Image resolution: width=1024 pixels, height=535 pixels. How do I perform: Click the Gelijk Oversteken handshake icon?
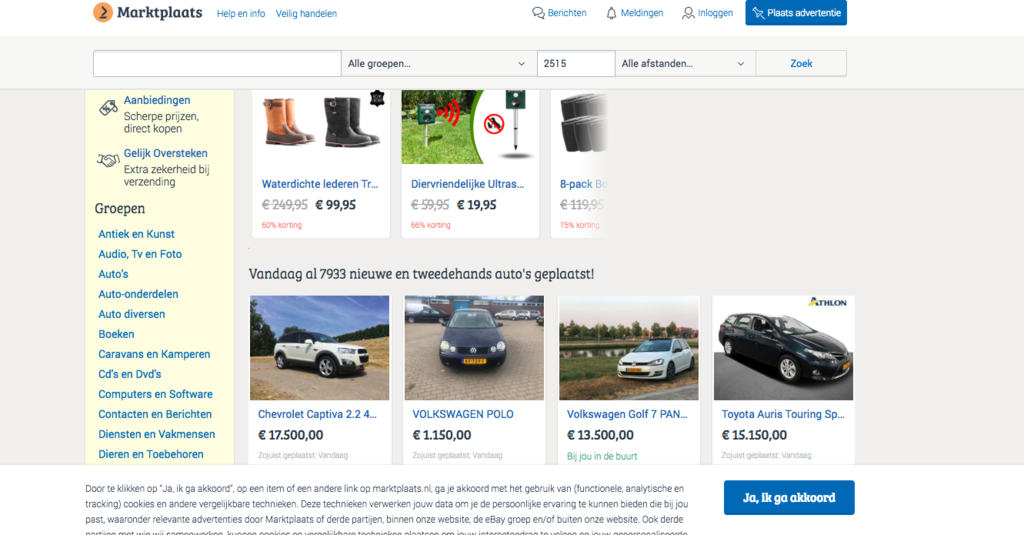108,159
